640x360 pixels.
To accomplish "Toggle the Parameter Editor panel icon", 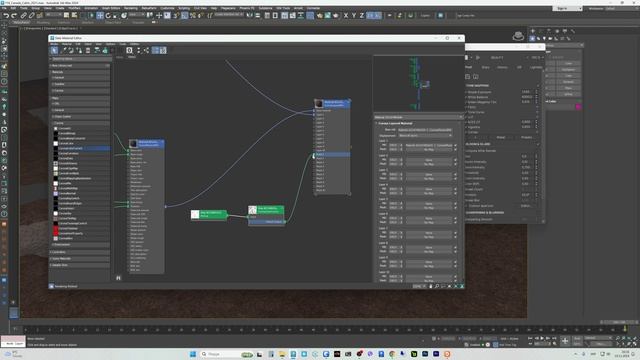I will (x=163, y=50).
